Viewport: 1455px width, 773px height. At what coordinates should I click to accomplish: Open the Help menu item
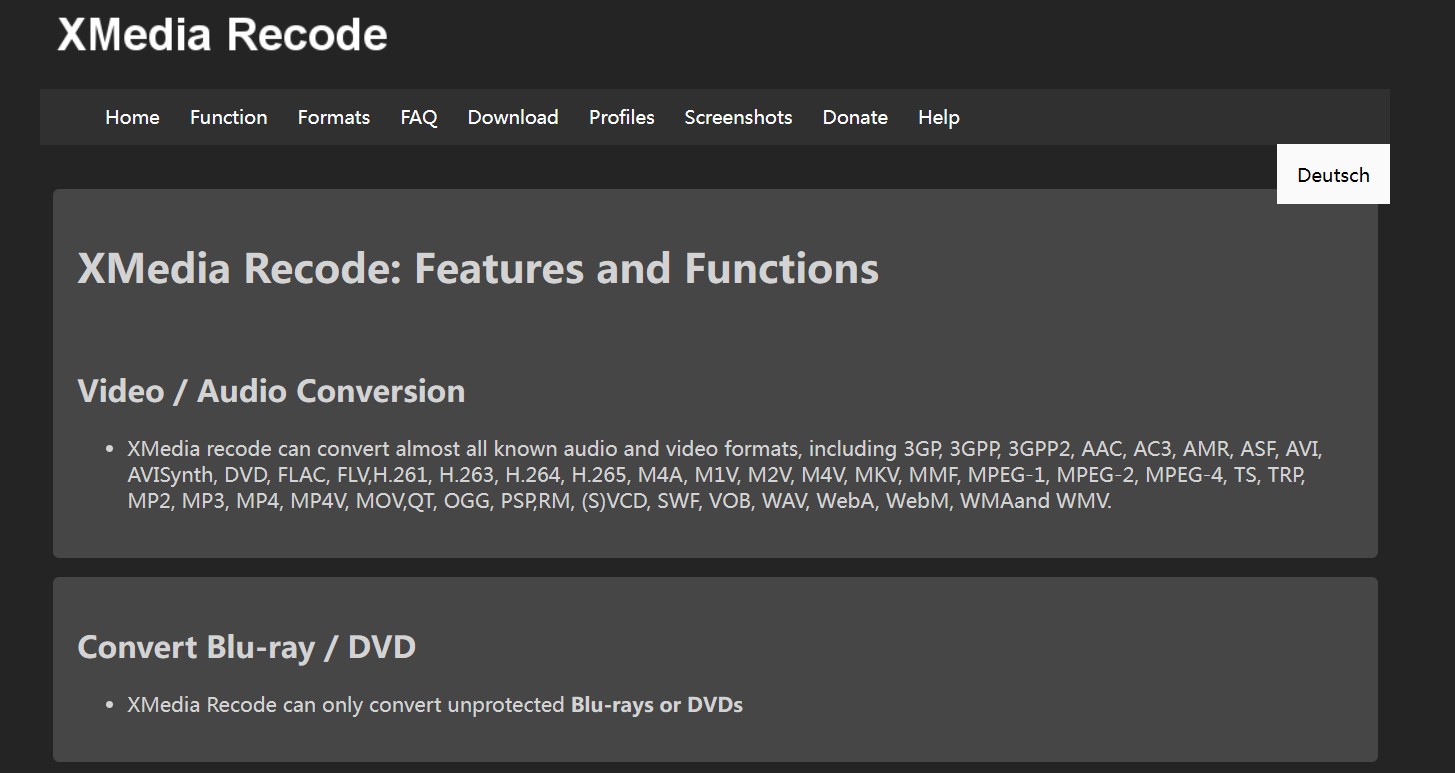click(x=938, y=117)
